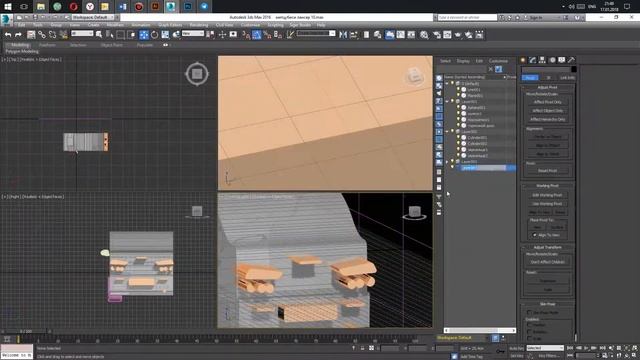Open the Scene Explorer Display menu
The width and height of the screenshot is (640, 360).
click(x=463, y=61)
